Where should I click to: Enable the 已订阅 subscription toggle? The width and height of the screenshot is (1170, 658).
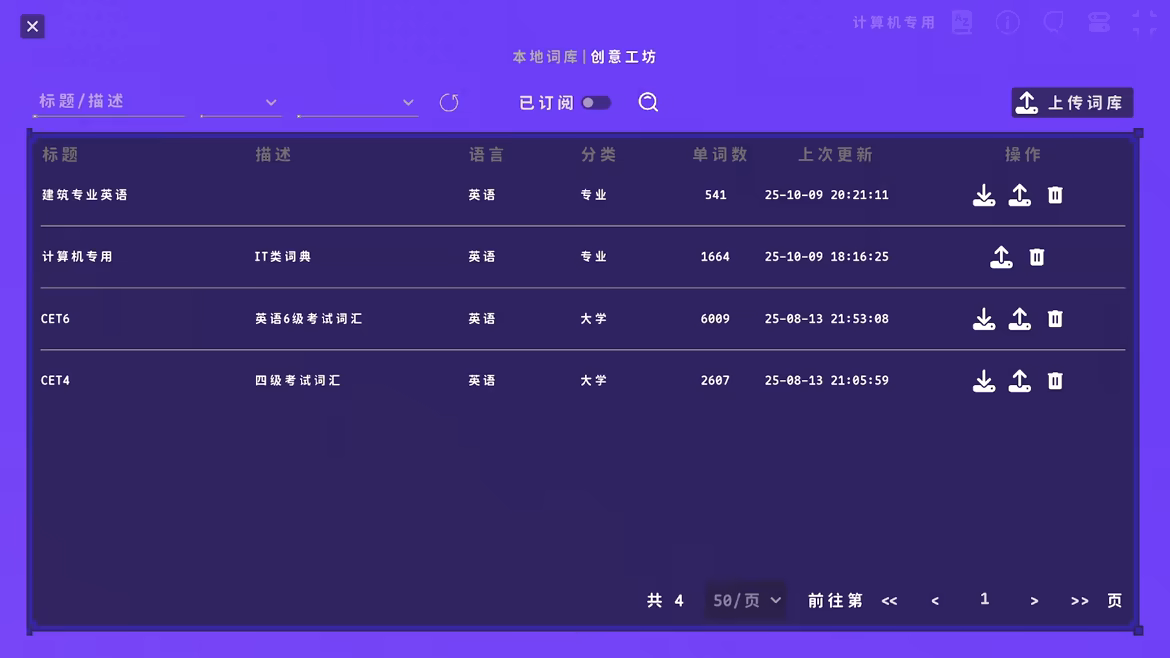(596, 102)
